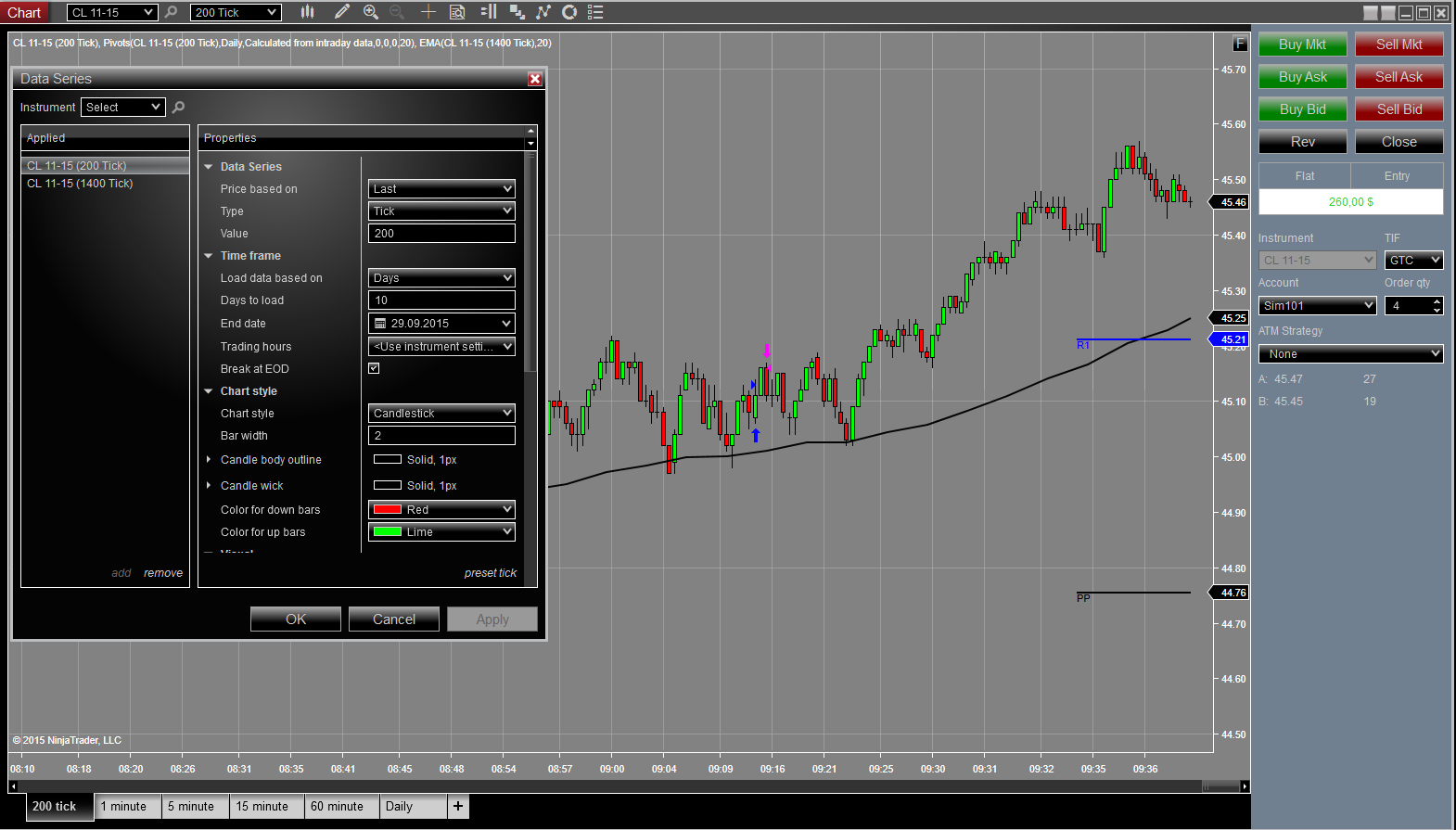The width and height of the screenshot is (1456, 830).
Task: Switch to the 5 minute tab
Action: click(196, 807)
